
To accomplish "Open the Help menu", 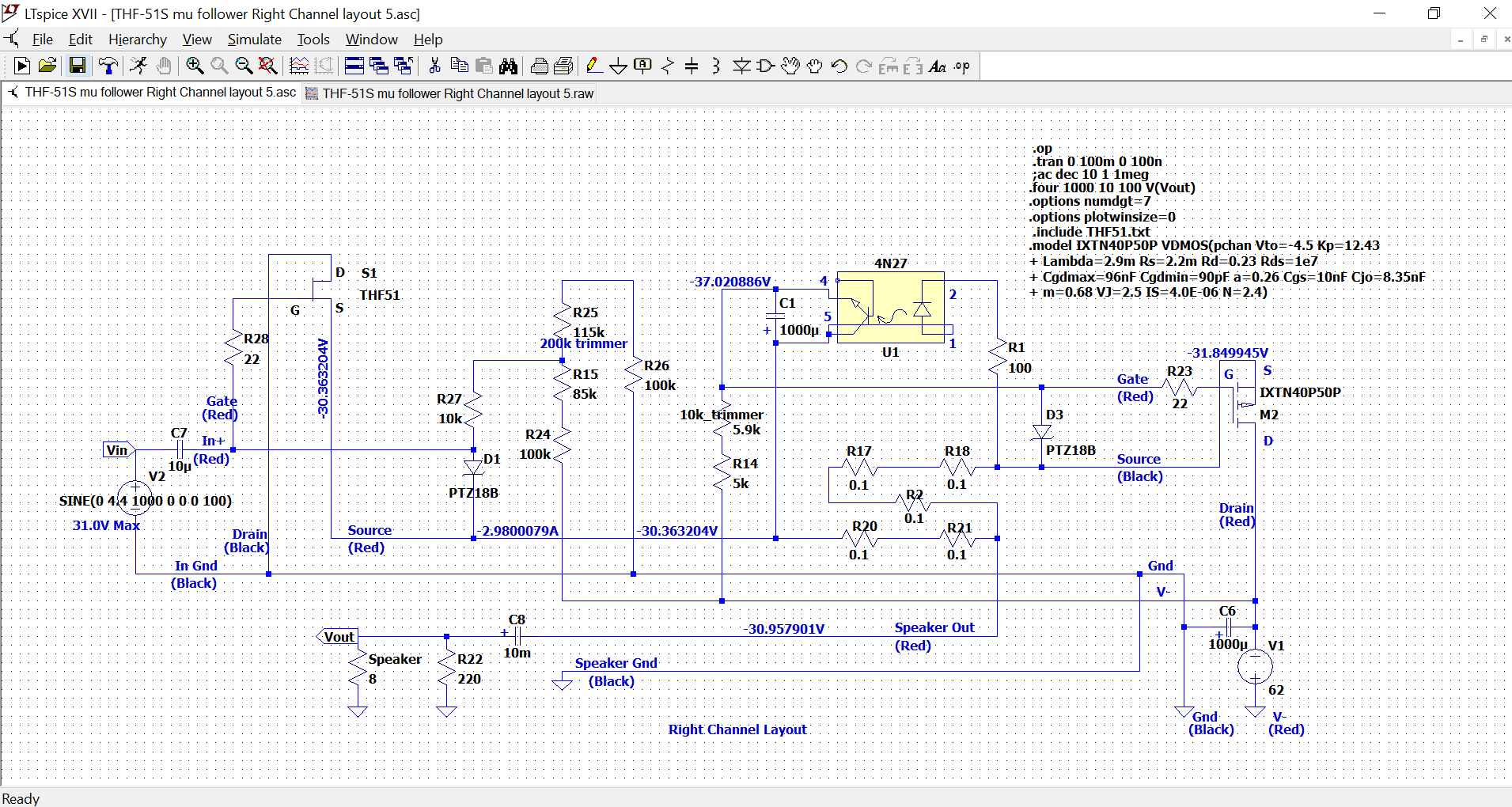I will tap(428, 40).
